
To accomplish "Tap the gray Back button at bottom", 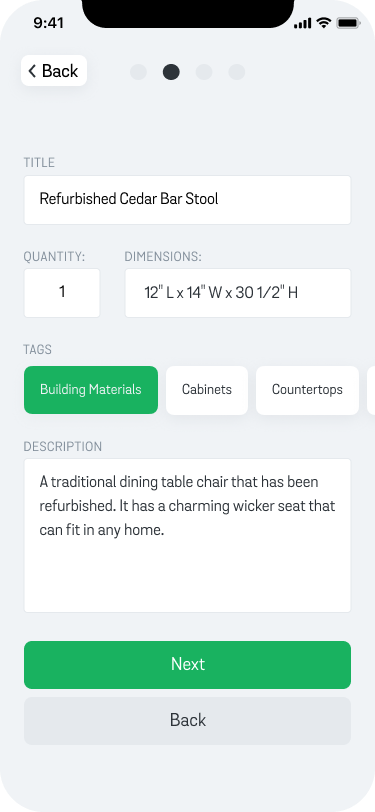I will pyautogui.click(x=188, y=721).
